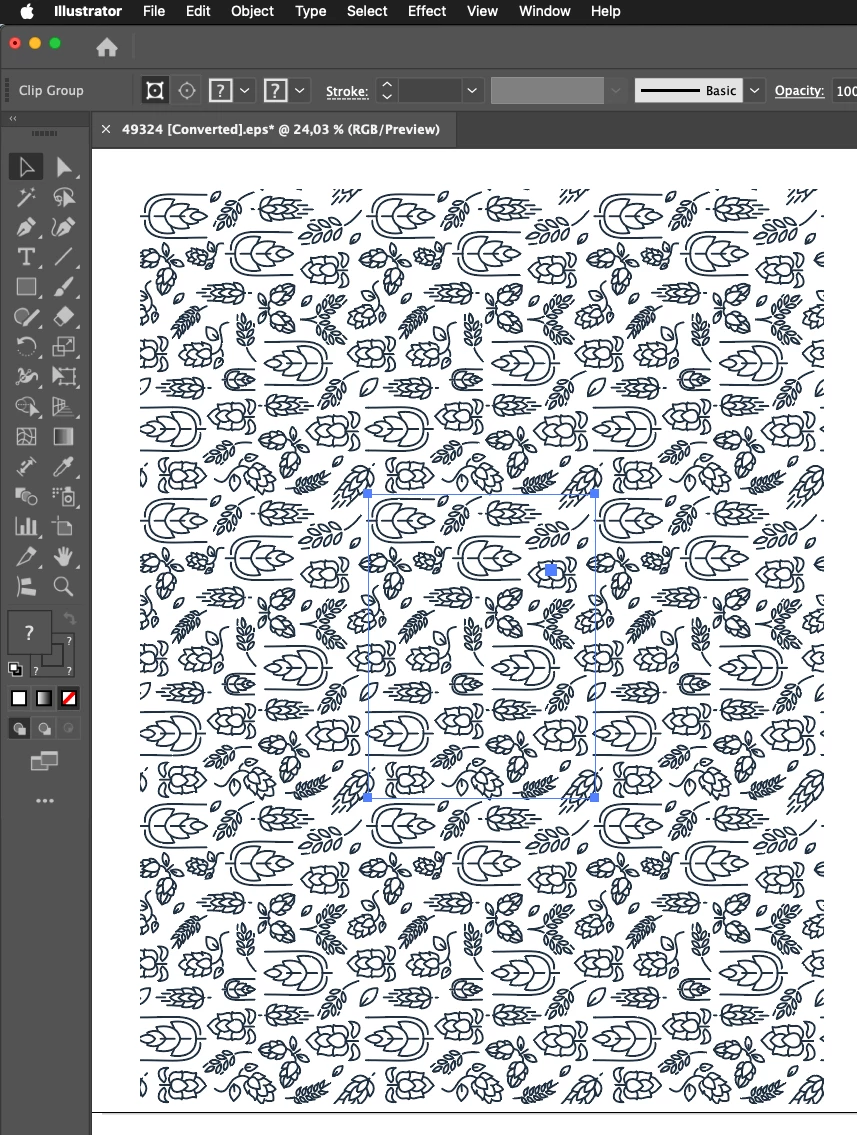Viewport: 857px width, 1135px height.
Task: Choose the Lasso tool
Action: click(x=64, y=197)
